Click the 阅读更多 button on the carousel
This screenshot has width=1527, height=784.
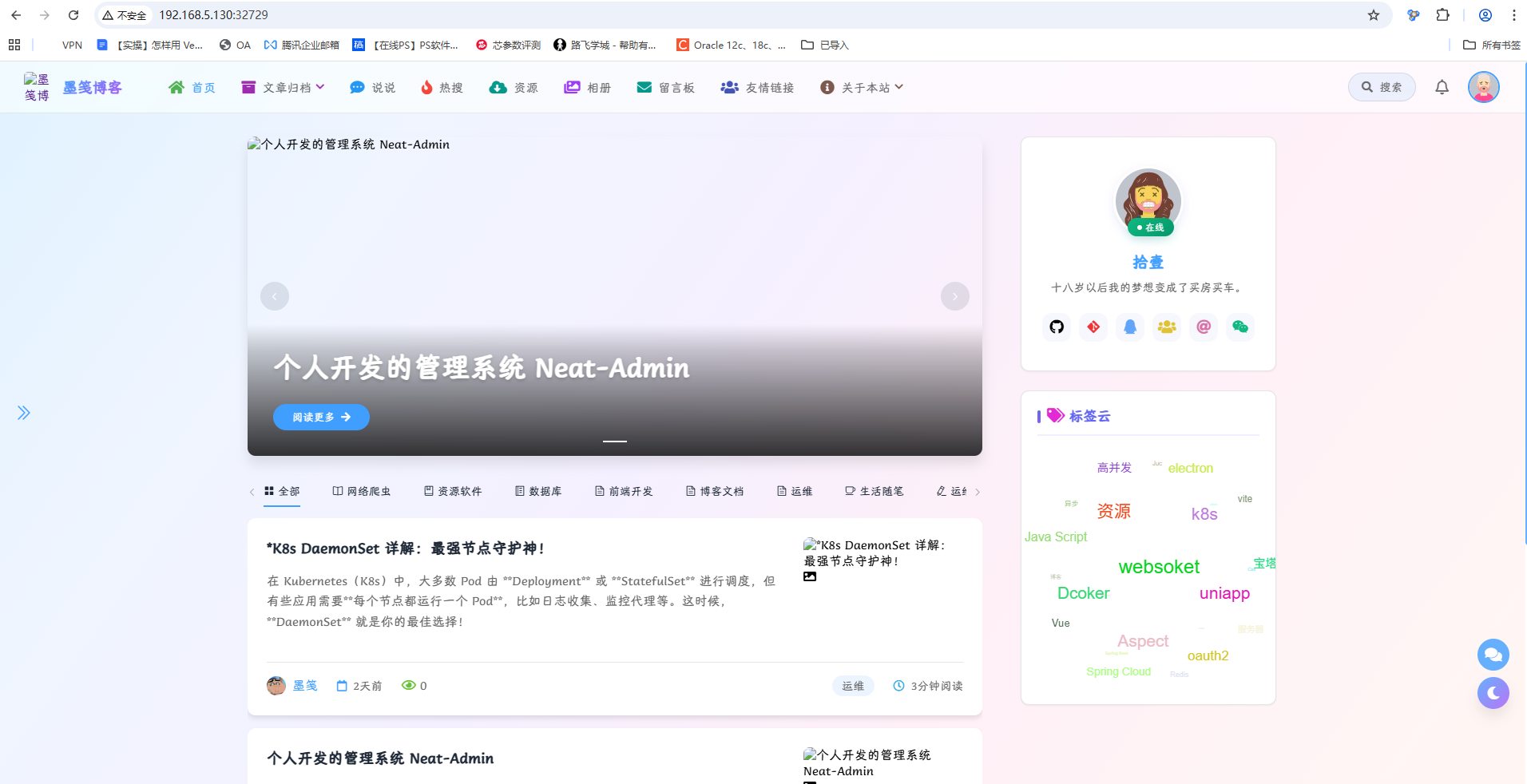321,417
